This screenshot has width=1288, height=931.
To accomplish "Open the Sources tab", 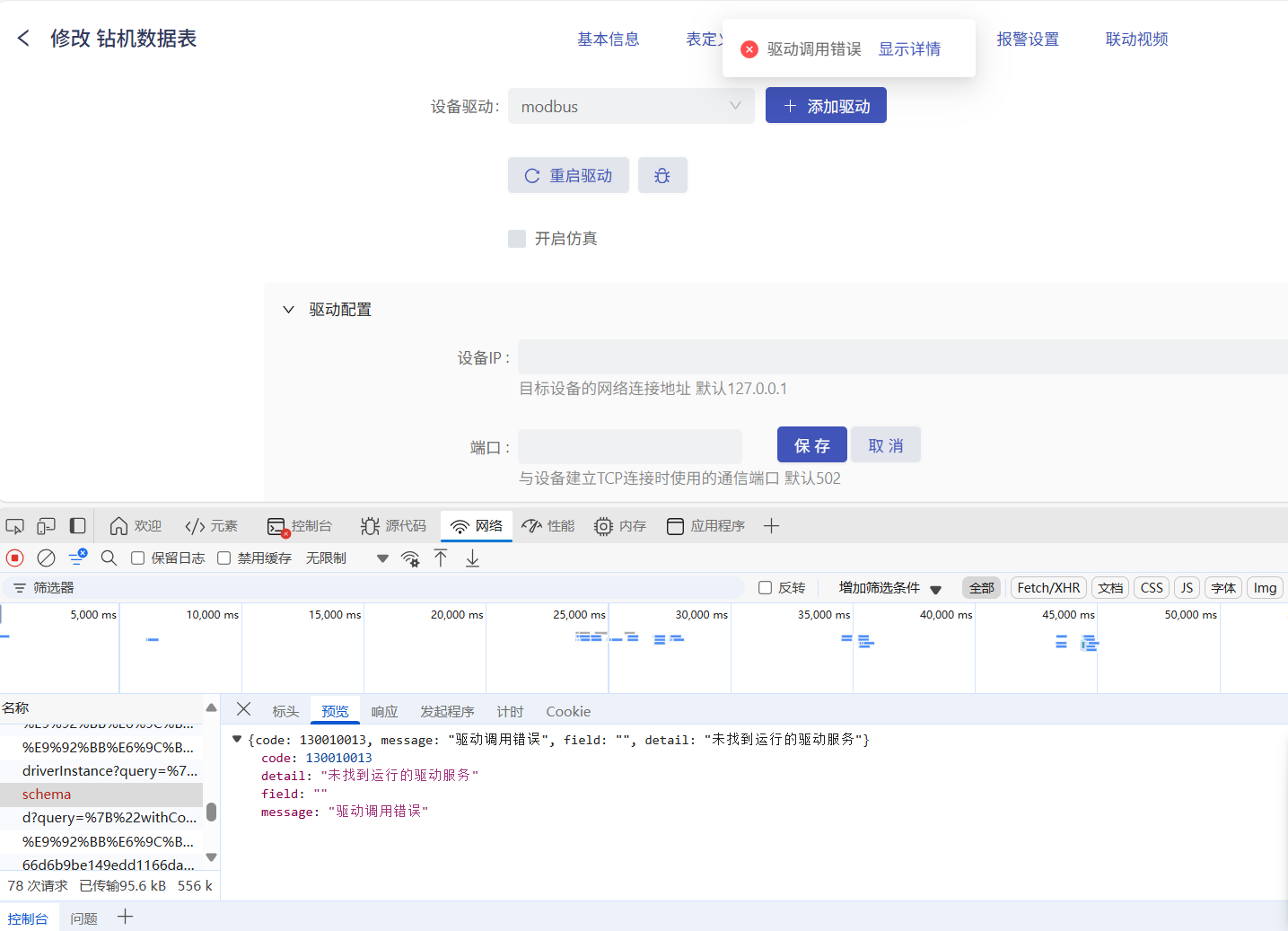I will pyautogui.click(x=393, y=526).
